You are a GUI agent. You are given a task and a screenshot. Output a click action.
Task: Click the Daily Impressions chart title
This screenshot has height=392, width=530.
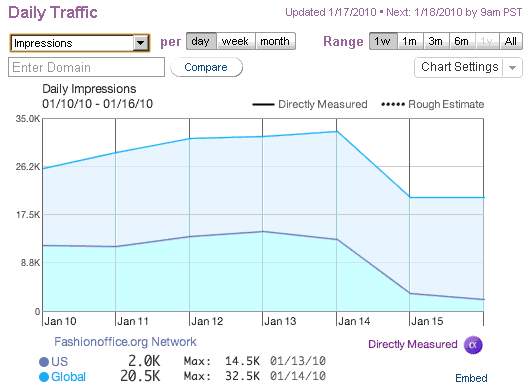[89, 89]
